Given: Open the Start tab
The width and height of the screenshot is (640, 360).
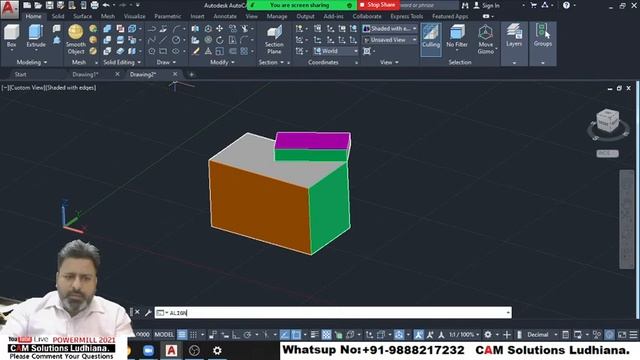Looking at the screenshot, I should [x=20, y=74].
